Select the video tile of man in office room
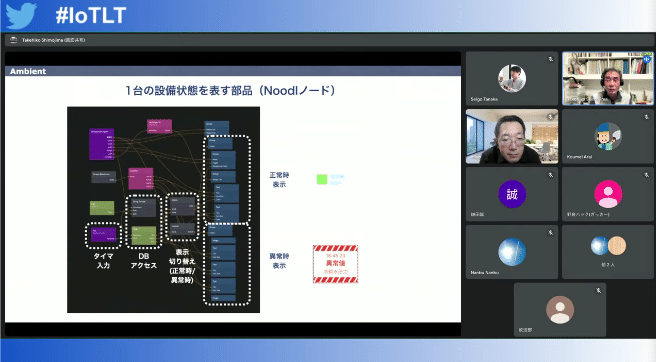This screenshot has width=656, height=362. 512,136
